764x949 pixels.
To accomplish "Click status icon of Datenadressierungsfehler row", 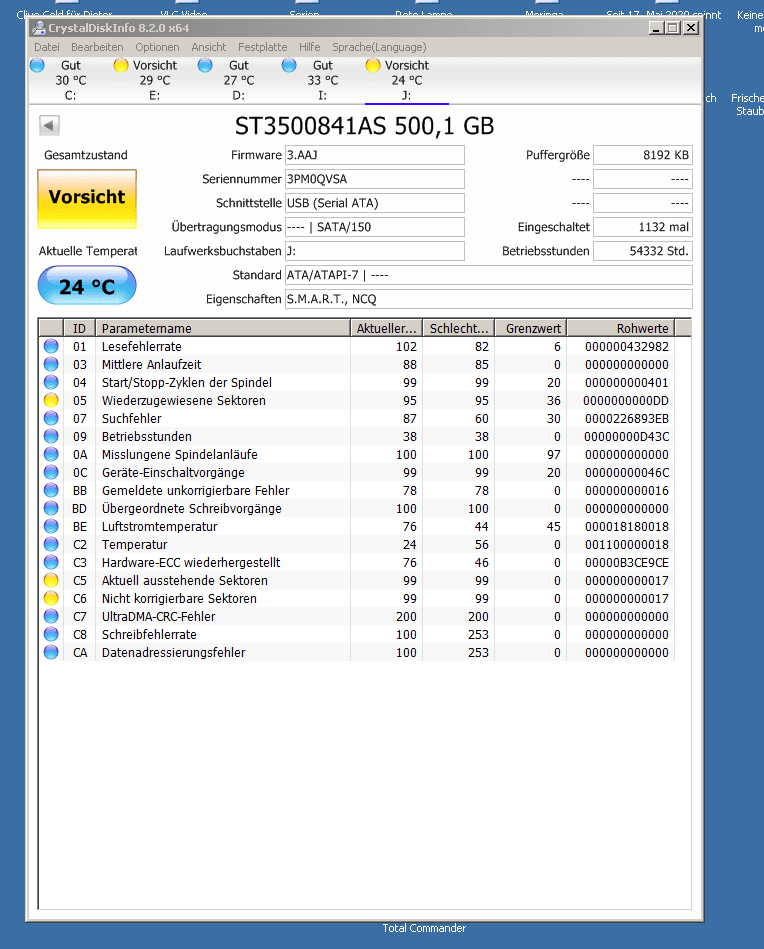I will [51, 652].
